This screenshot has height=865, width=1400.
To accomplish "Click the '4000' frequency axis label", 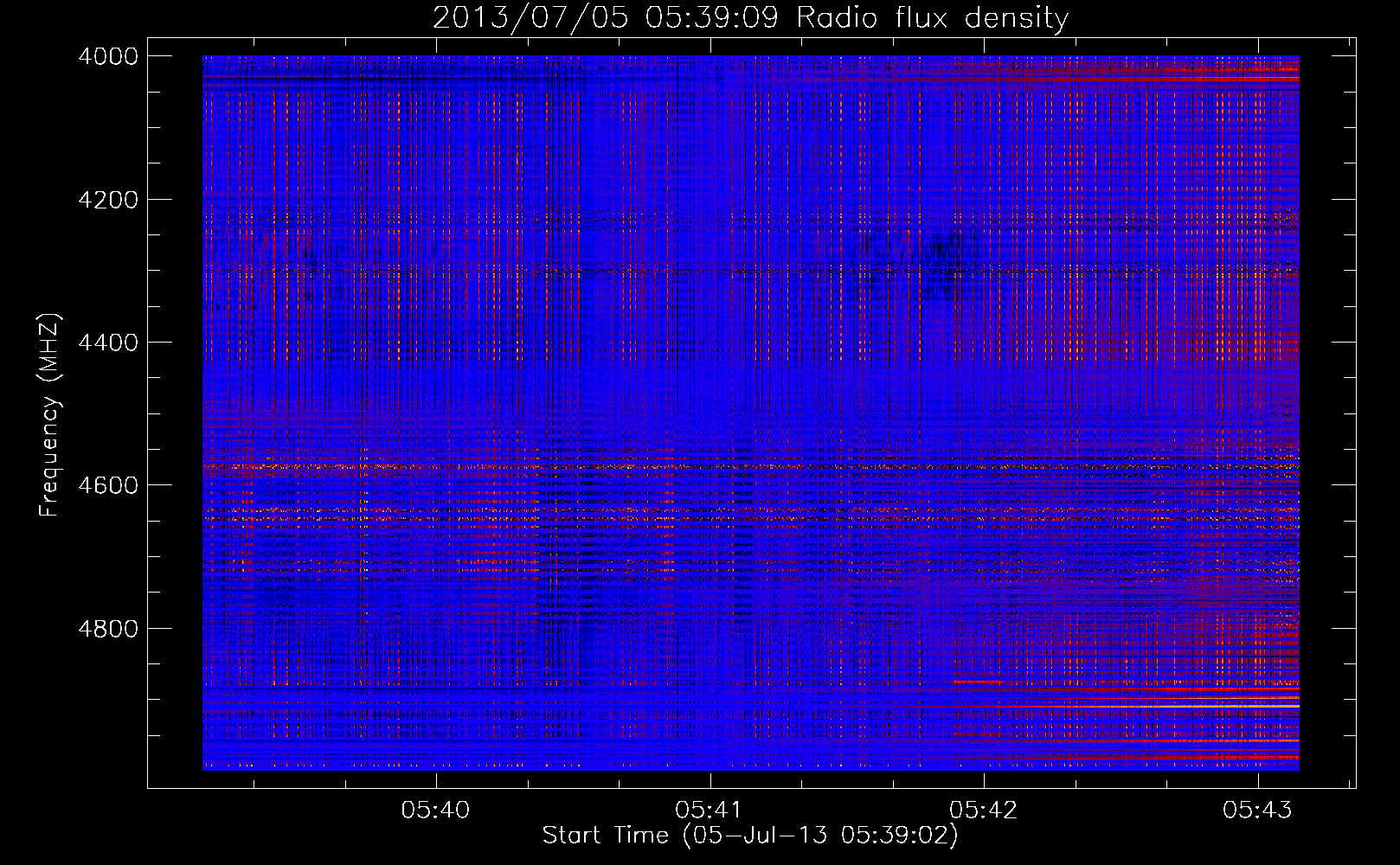I will click(x=108, y=56).
